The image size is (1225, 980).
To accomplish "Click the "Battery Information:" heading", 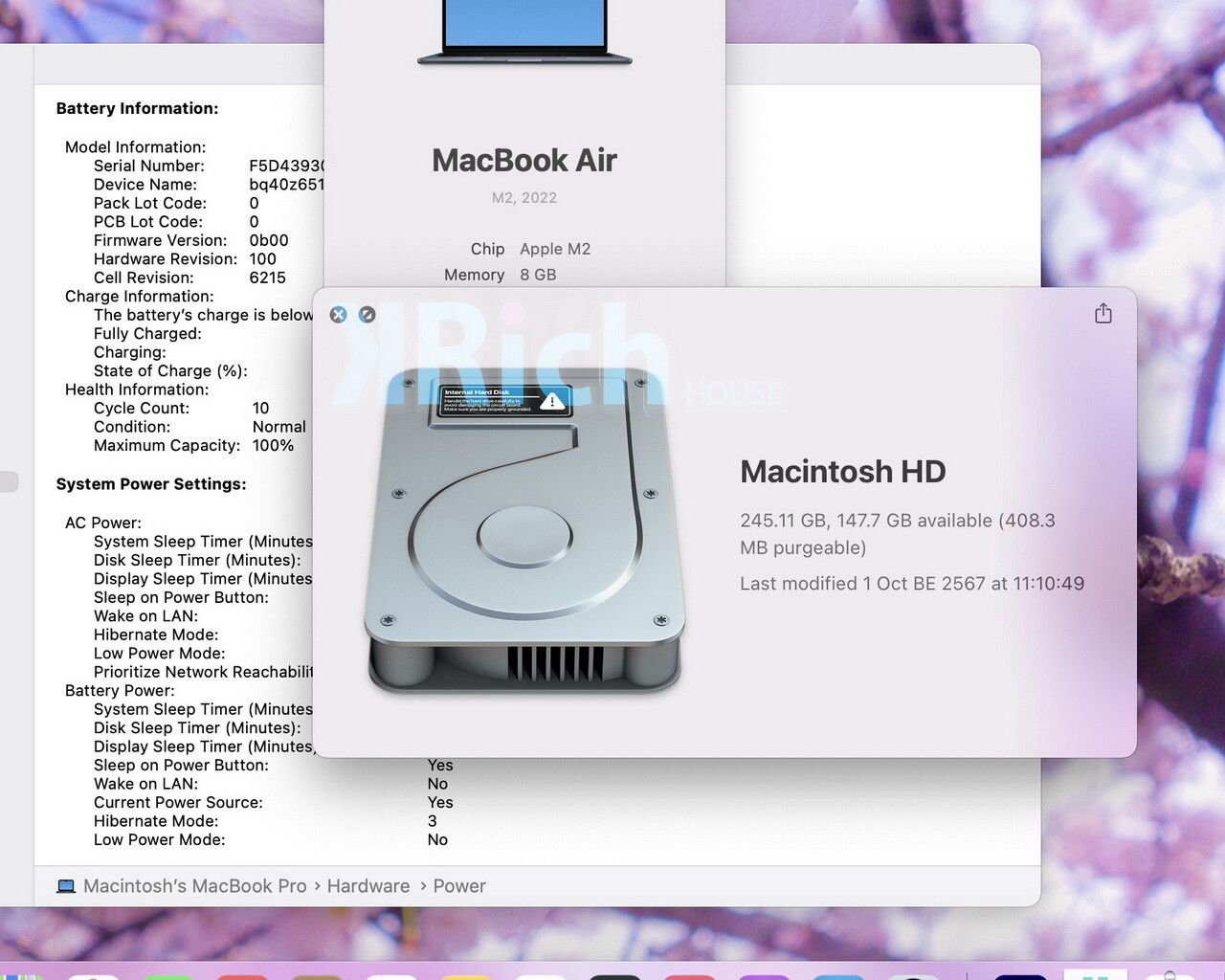I will point(137,109).
